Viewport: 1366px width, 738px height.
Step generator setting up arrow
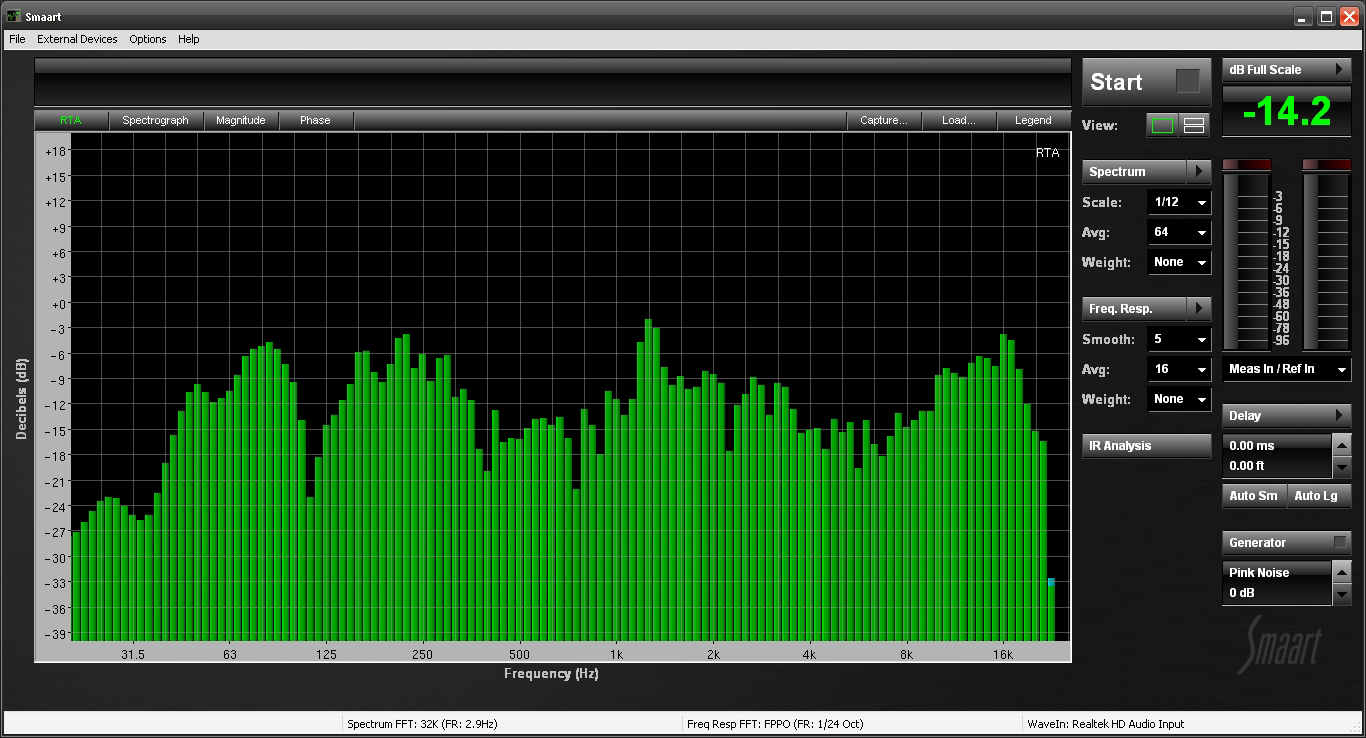[1342, 572]
